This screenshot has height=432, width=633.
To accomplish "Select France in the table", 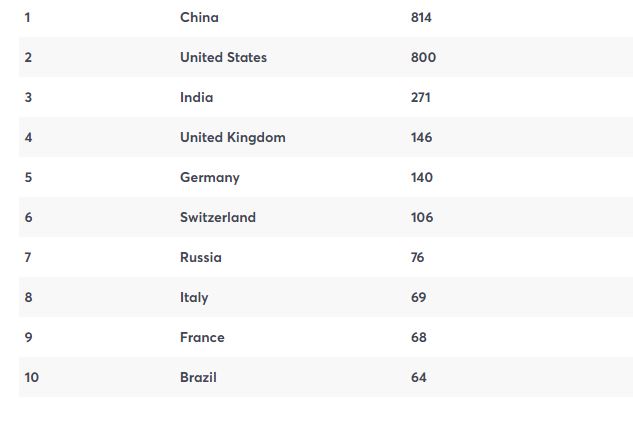I will tap(202, 337).
